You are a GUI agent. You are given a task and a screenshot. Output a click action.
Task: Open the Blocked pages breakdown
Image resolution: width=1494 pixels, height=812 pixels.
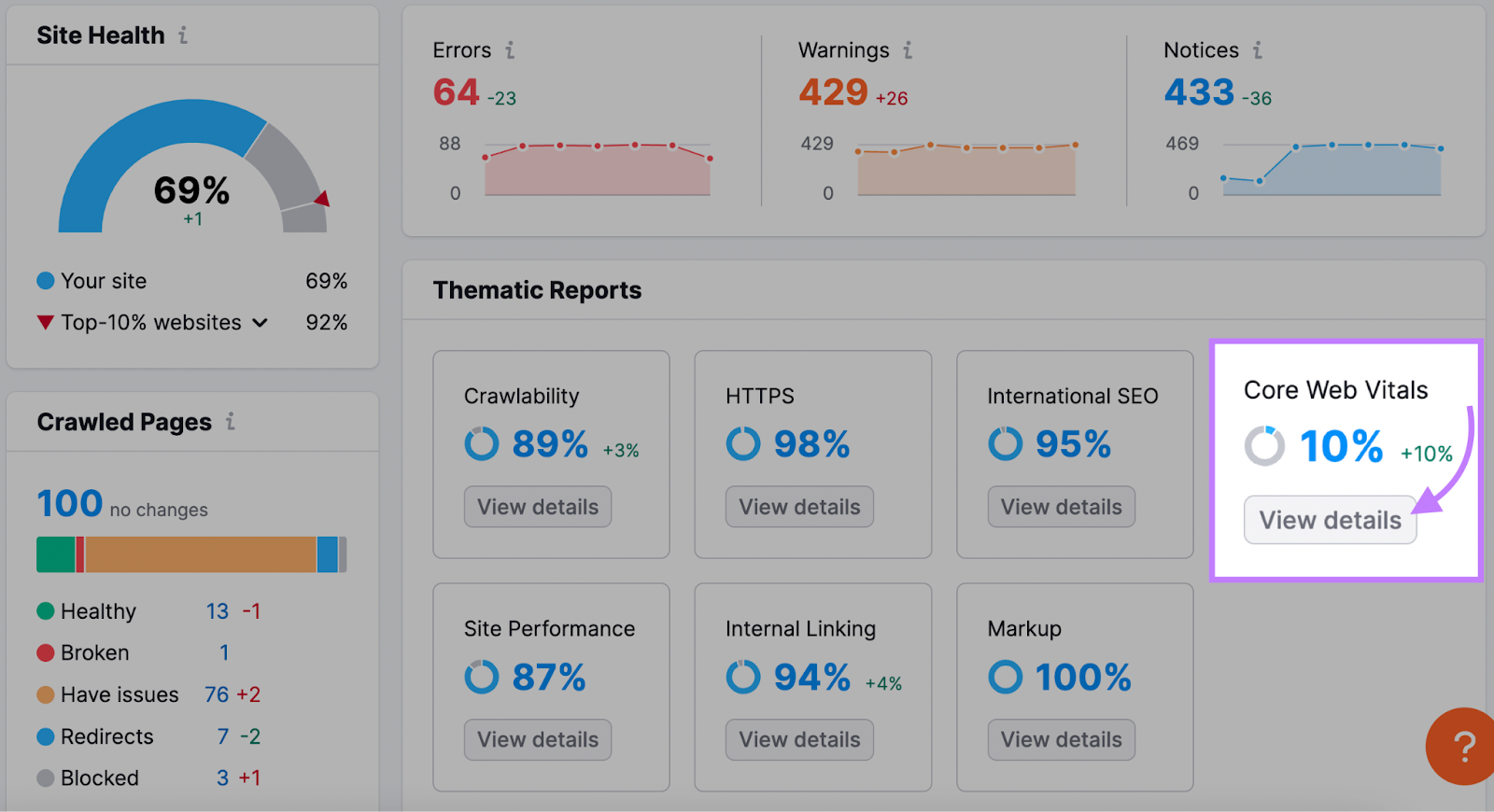tap(98, 777)
